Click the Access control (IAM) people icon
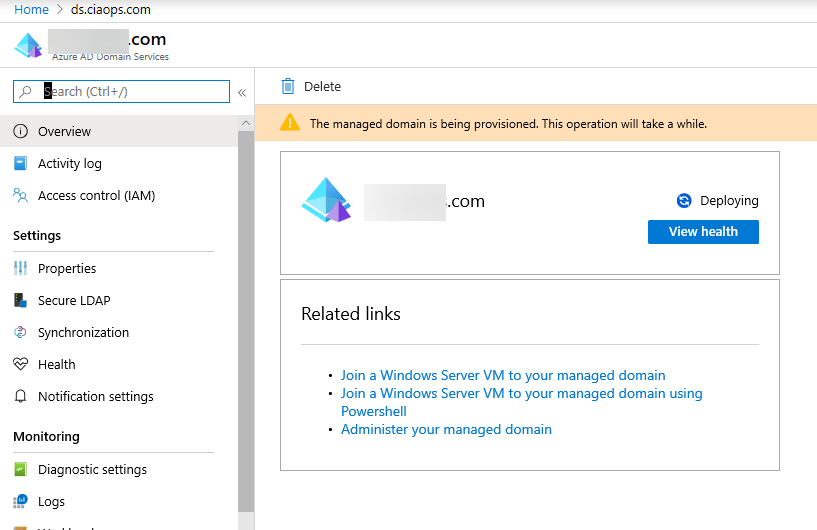The width and height of the screenshot is (817, 530). click(x=21, y=196)
